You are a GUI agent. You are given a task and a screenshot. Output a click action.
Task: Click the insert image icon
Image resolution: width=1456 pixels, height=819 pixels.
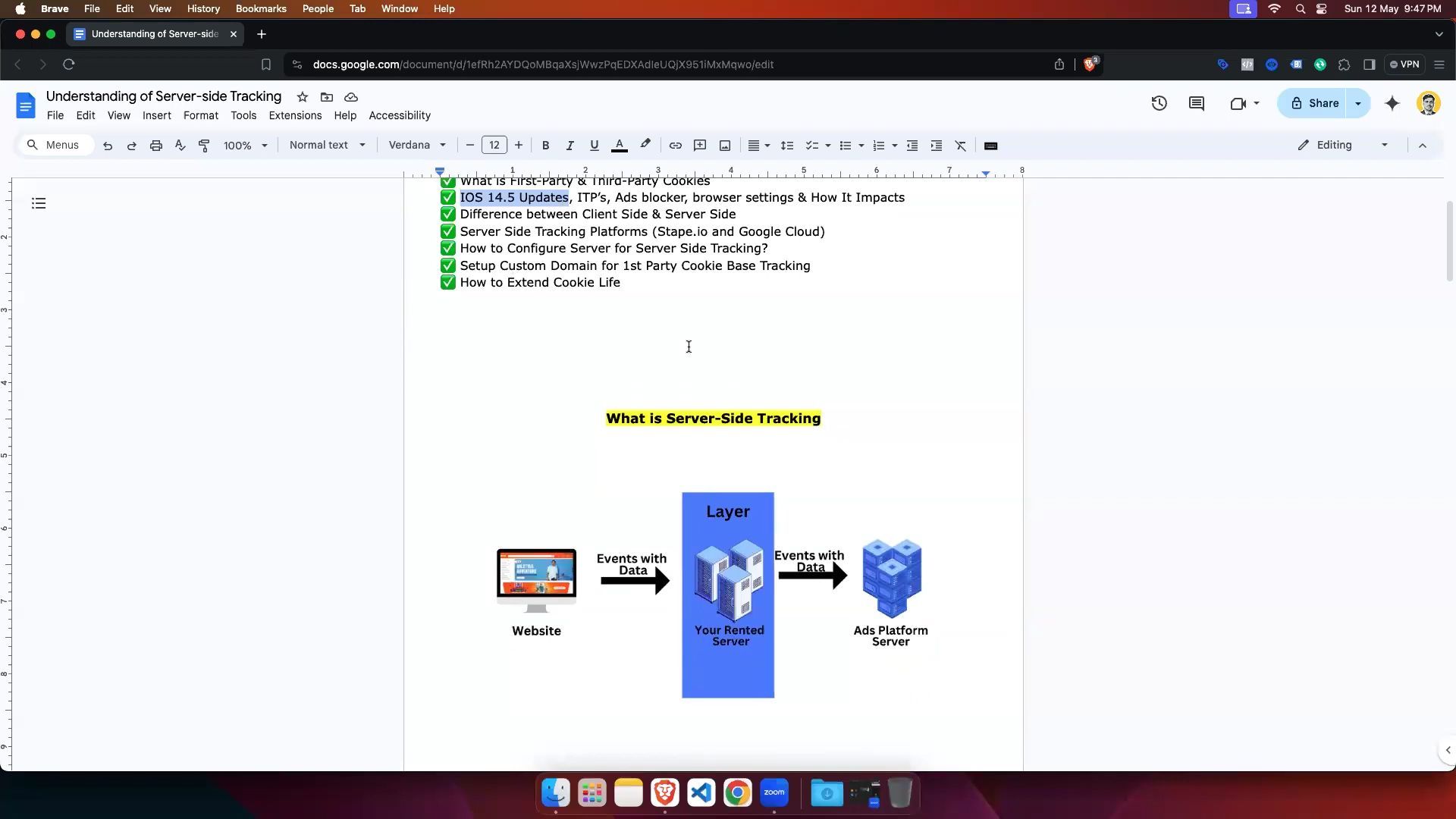pos(725,146)
